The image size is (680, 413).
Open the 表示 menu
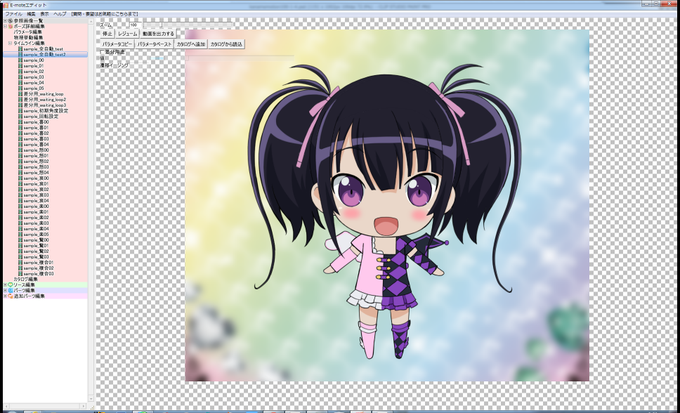click(44, 14)
